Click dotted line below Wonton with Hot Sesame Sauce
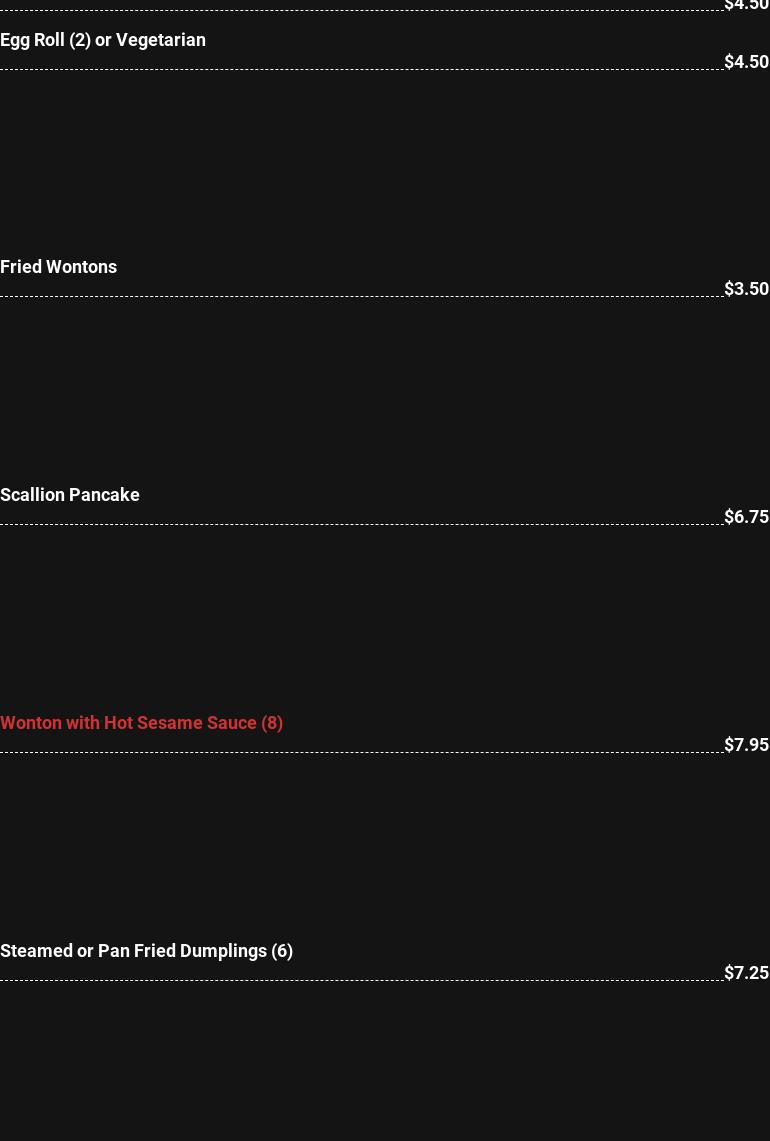 [x=360, y=752]
